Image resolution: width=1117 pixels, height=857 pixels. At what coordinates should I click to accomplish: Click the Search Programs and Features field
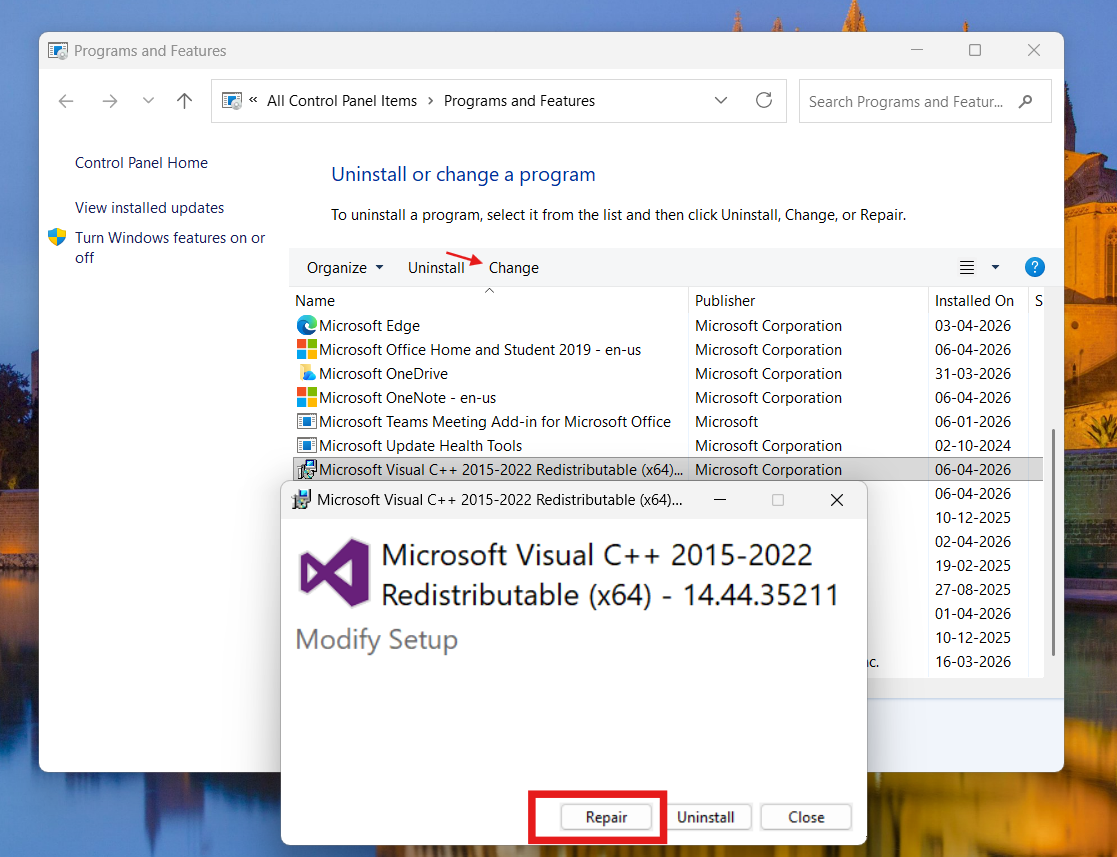tap(910, 100)
